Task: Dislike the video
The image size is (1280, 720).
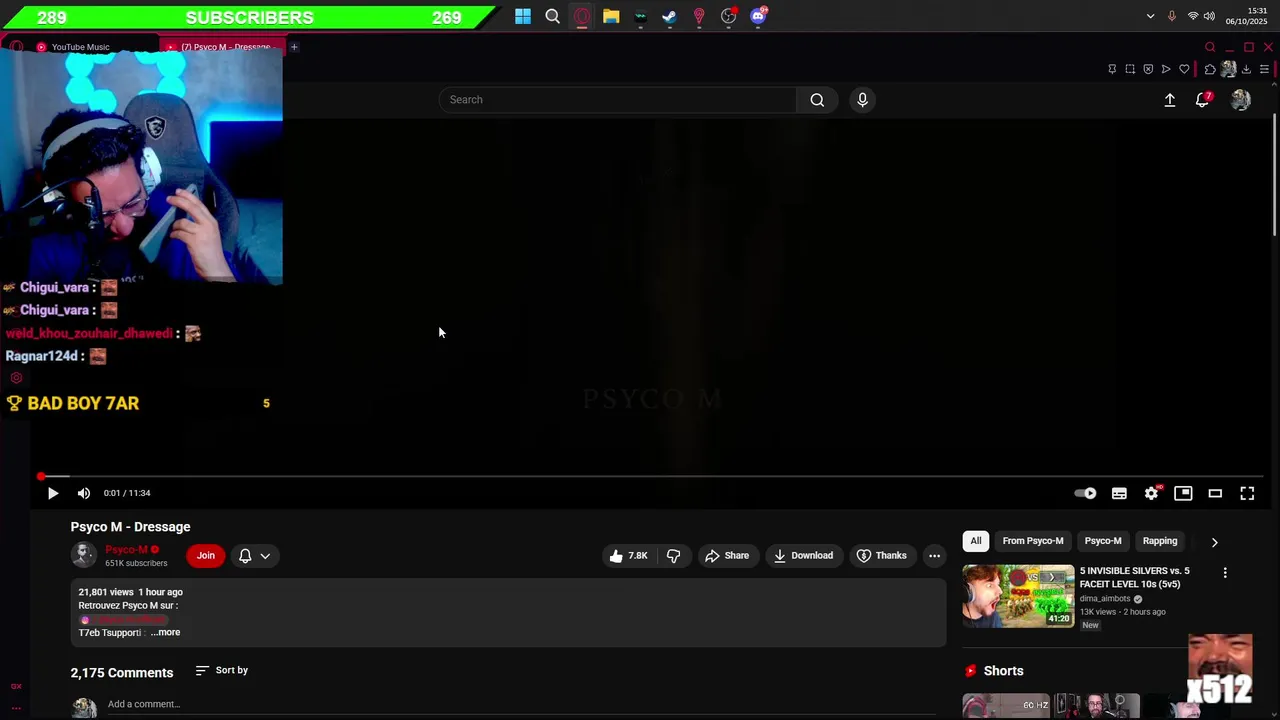Action: (x=674, y=556)
